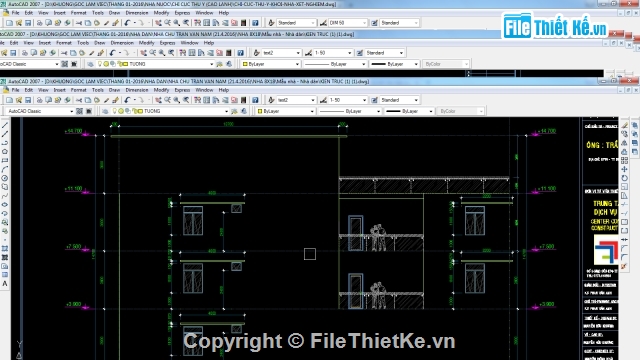This screenshot has width=640, height=360.
Task: Select the Line tool in Draw toolbar
Action: point(5,125)
